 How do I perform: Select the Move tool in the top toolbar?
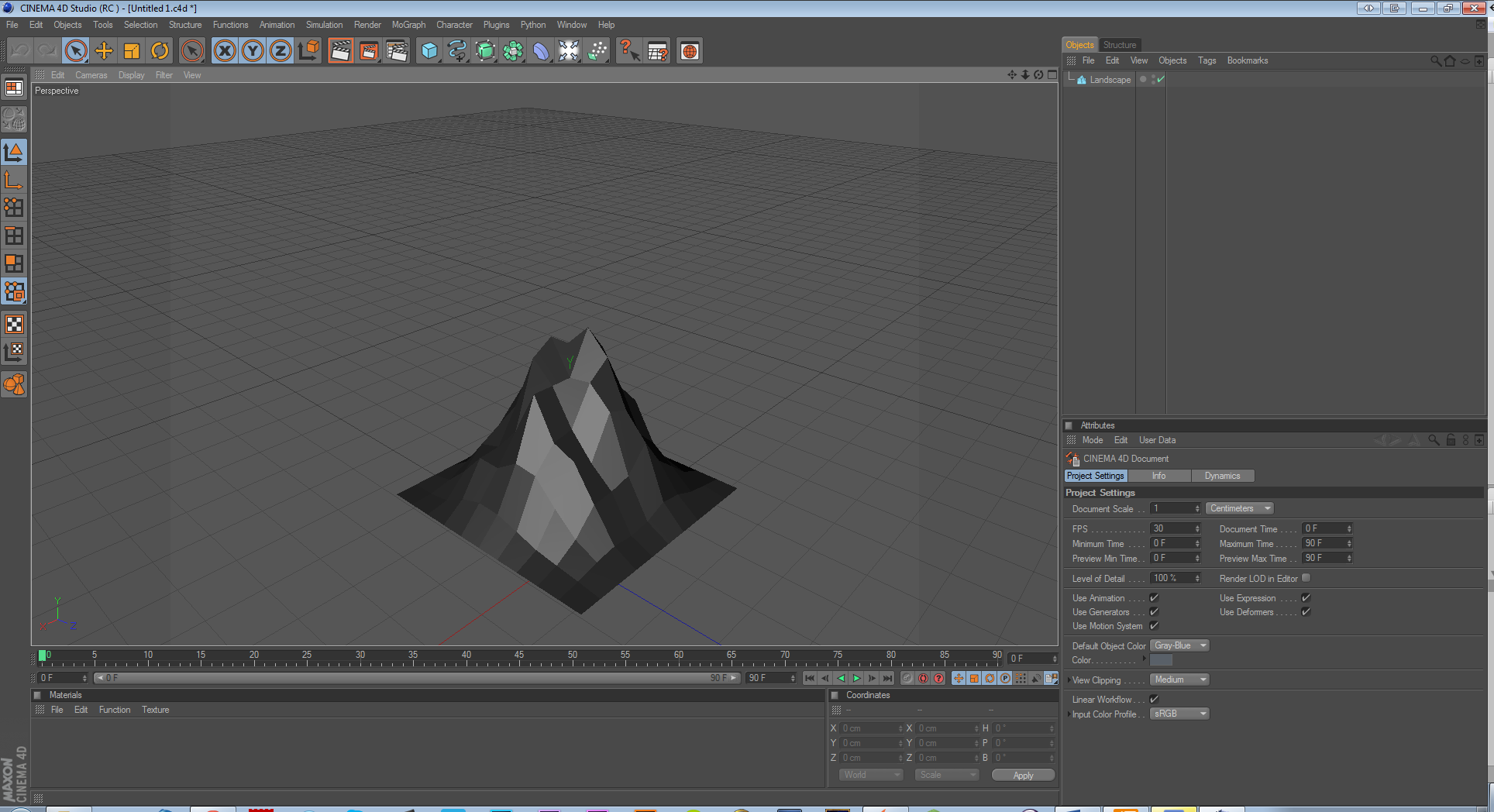coord(104,51)
